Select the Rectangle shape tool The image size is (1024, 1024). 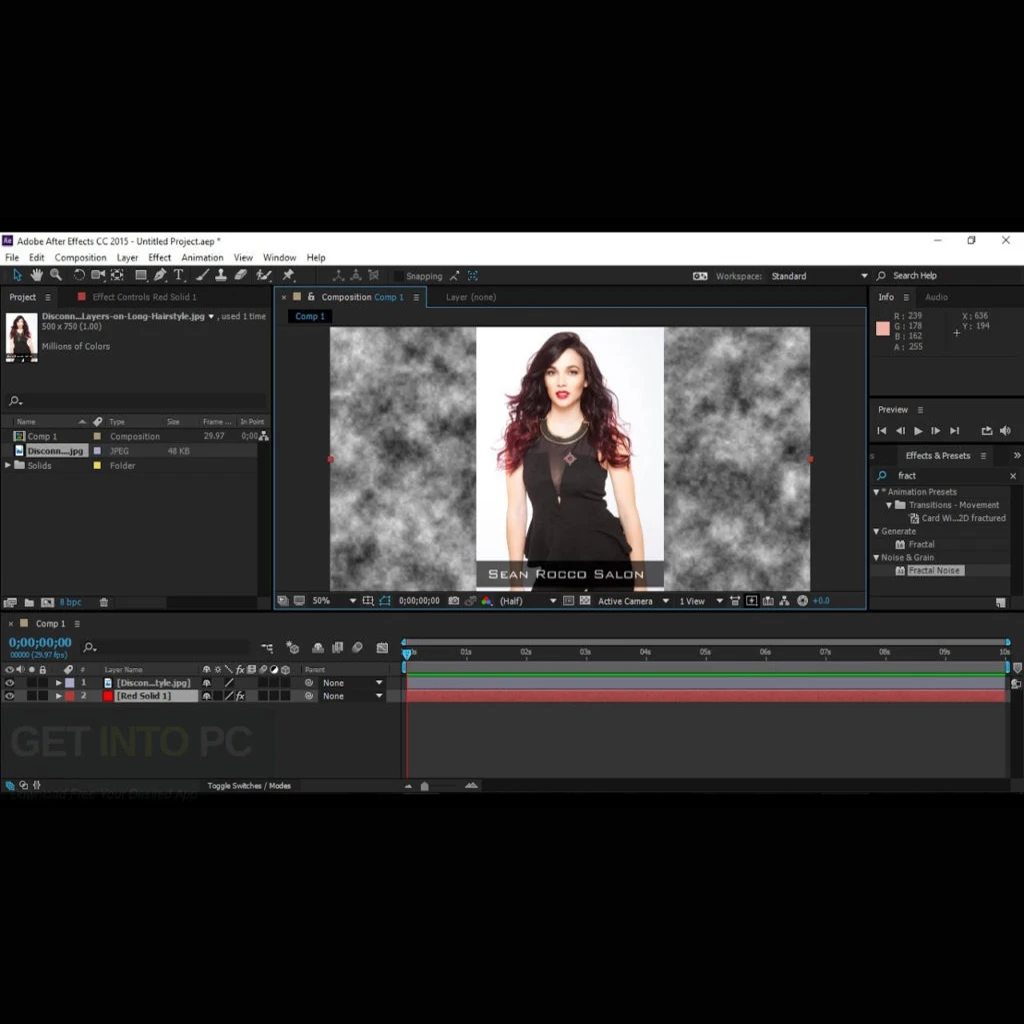pos(140,275)
